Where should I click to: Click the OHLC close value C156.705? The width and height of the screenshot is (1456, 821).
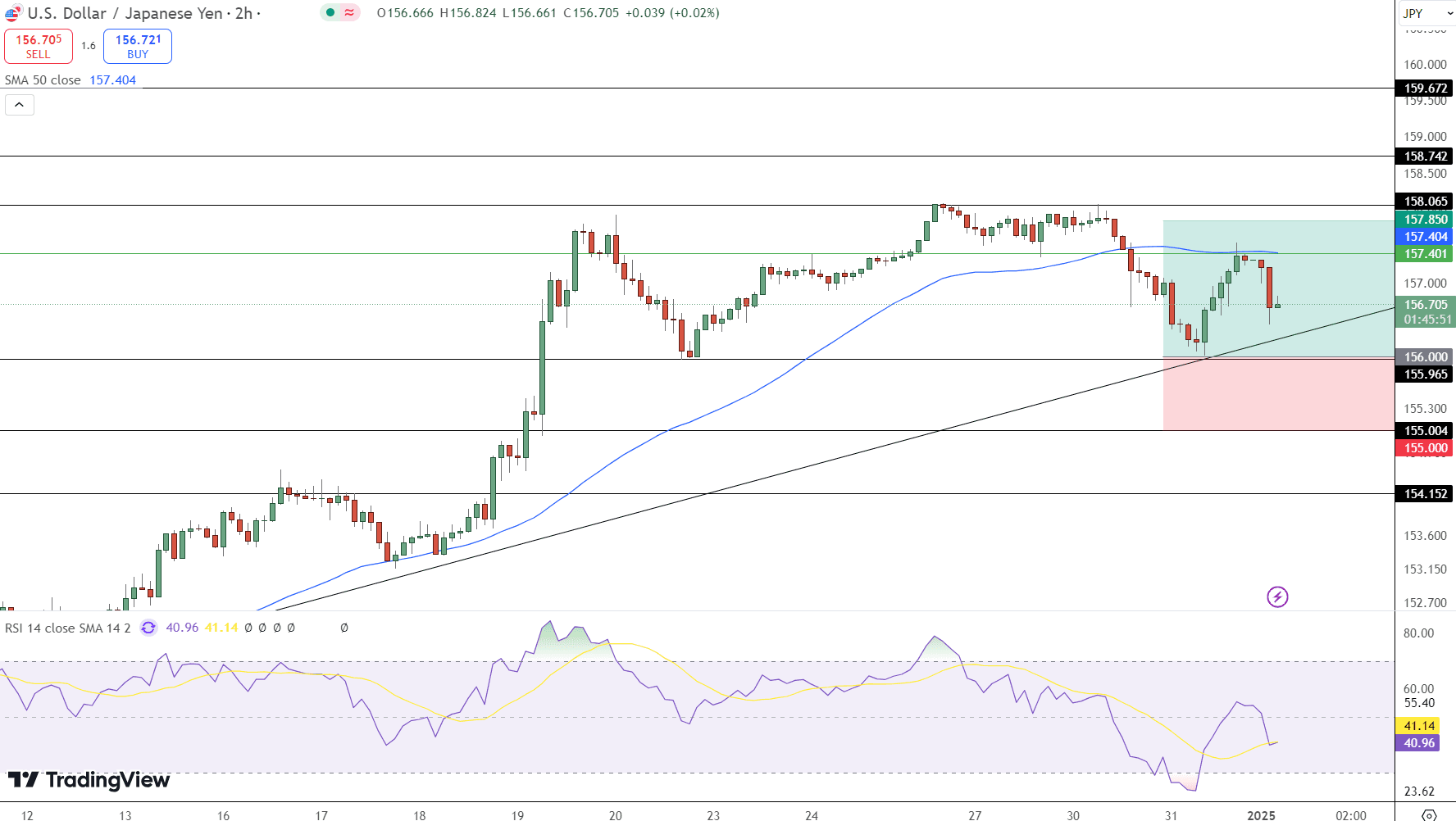point(591,13)
